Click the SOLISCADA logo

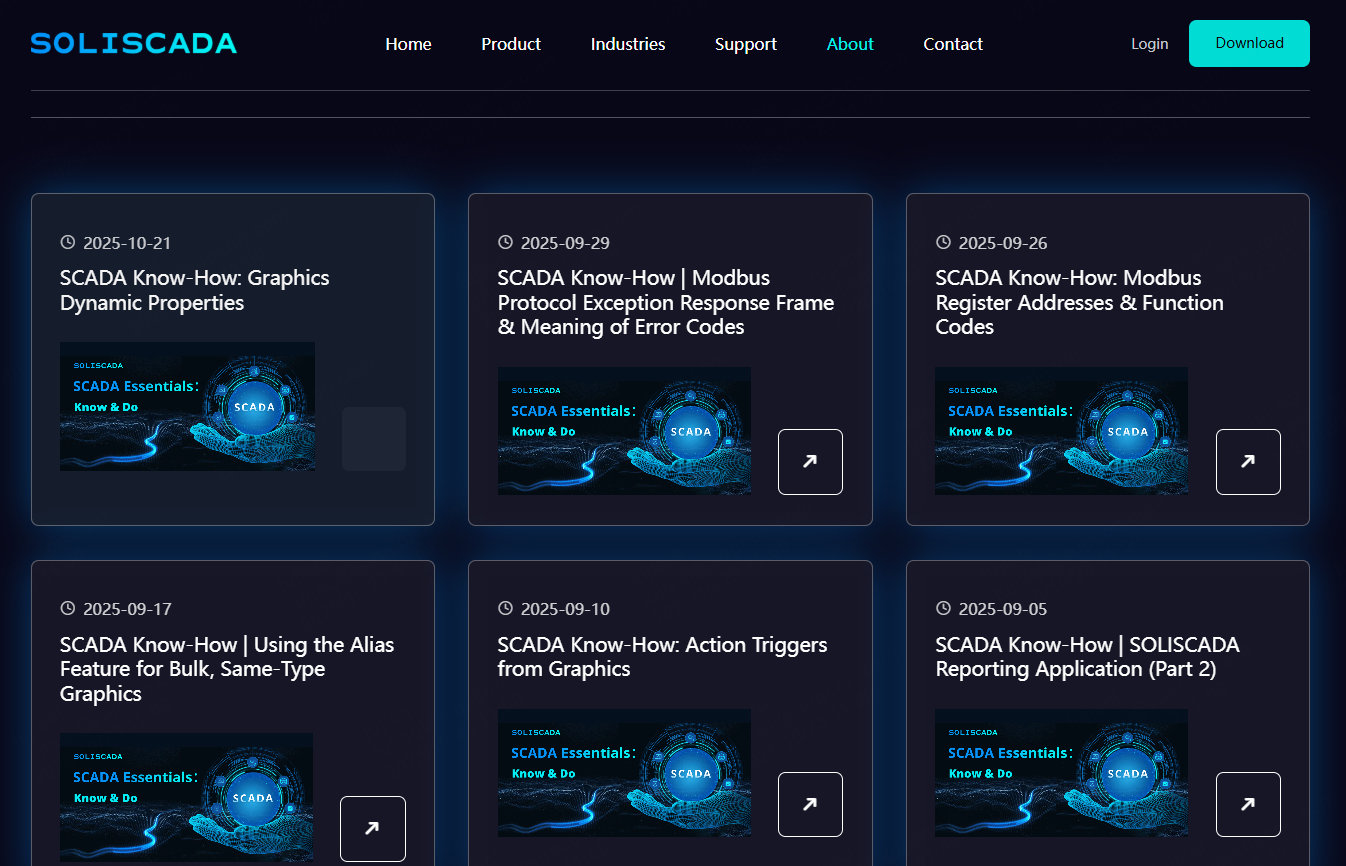coord(134,43)
